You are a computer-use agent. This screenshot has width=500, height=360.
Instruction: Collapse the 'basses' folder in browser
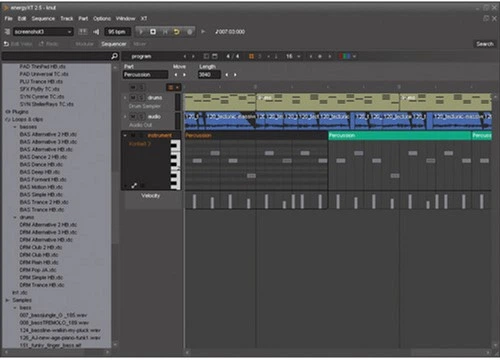pyautogui.click(x=15, y=127)
